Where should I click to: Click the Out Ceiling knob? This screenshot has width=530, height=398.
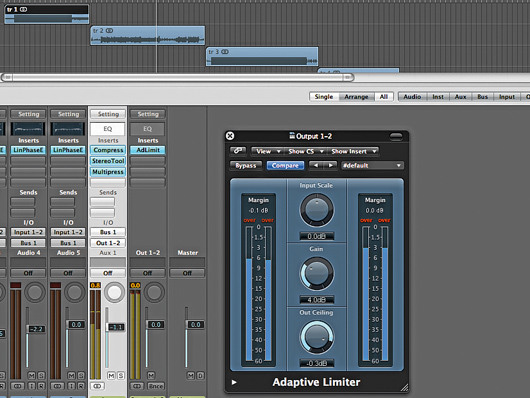pos(317,337)
